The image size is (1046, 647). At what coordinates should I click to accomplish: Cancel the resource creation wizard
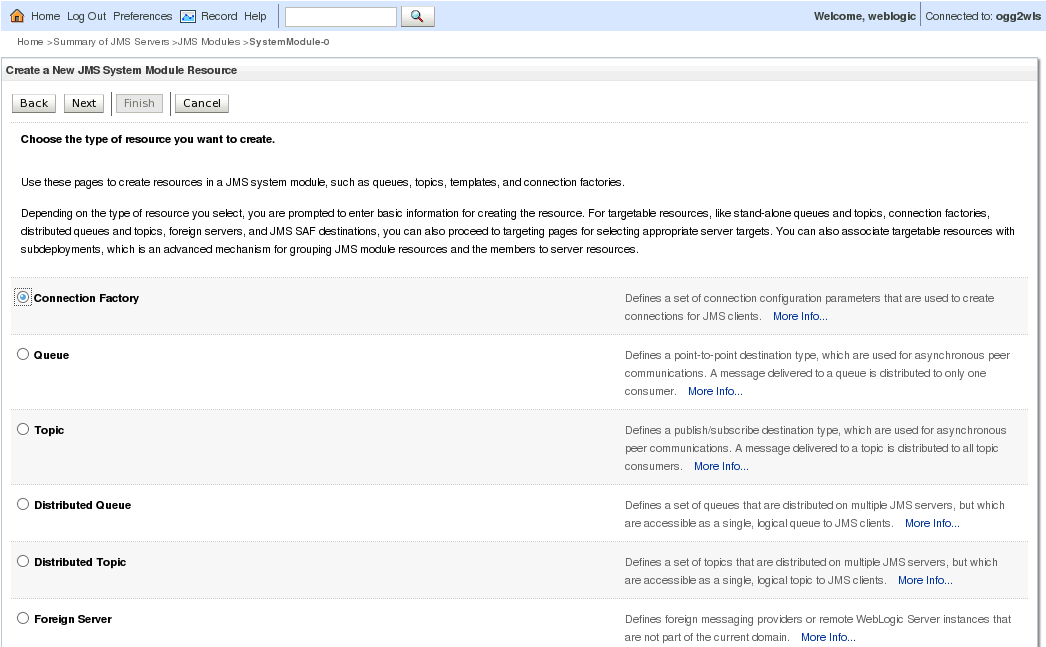pos(201,103)
